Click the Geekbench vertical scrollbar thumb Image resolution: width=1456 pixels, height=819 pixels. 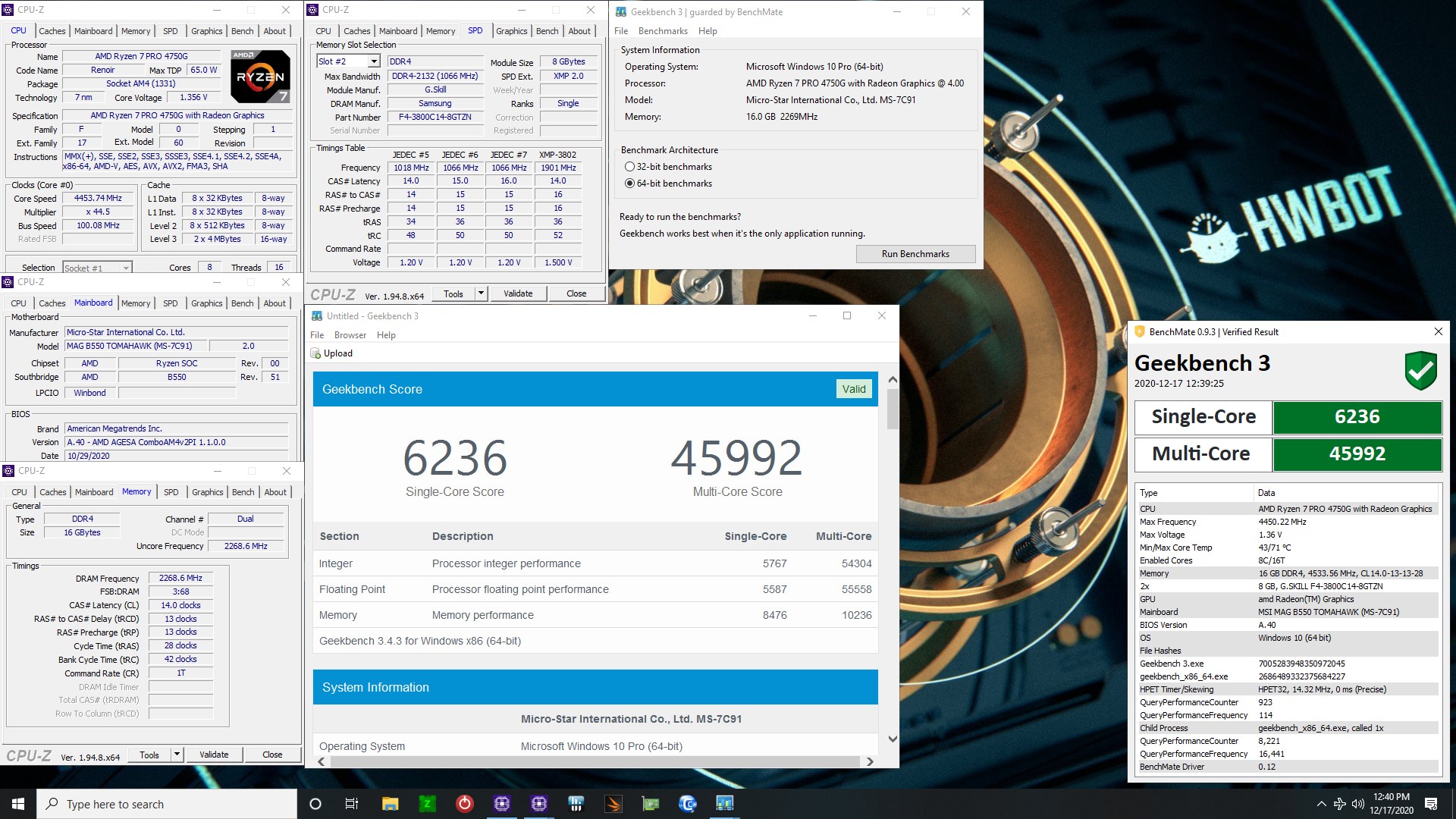[893, 409]
